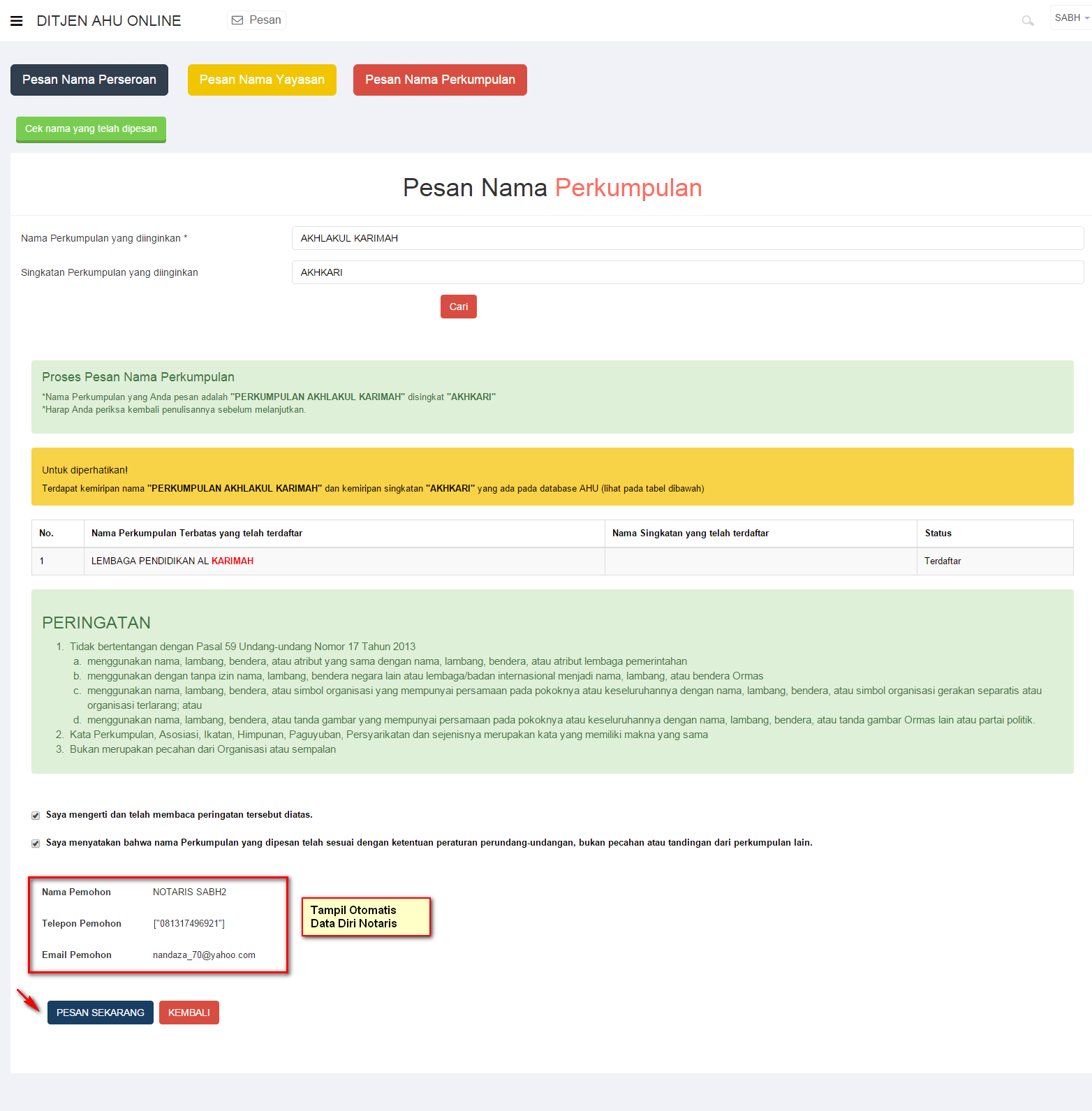Click the DITJEN AHU ONLINE title
Image resolution: width=1092 pixels, height=1111 pixels.
pos(109,21)
